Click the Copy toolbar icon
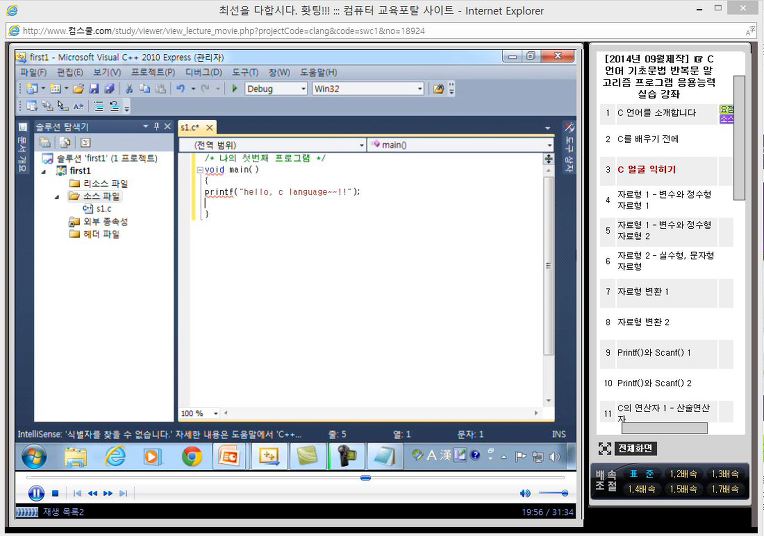The image size is (764, 536). pos(145,89)
